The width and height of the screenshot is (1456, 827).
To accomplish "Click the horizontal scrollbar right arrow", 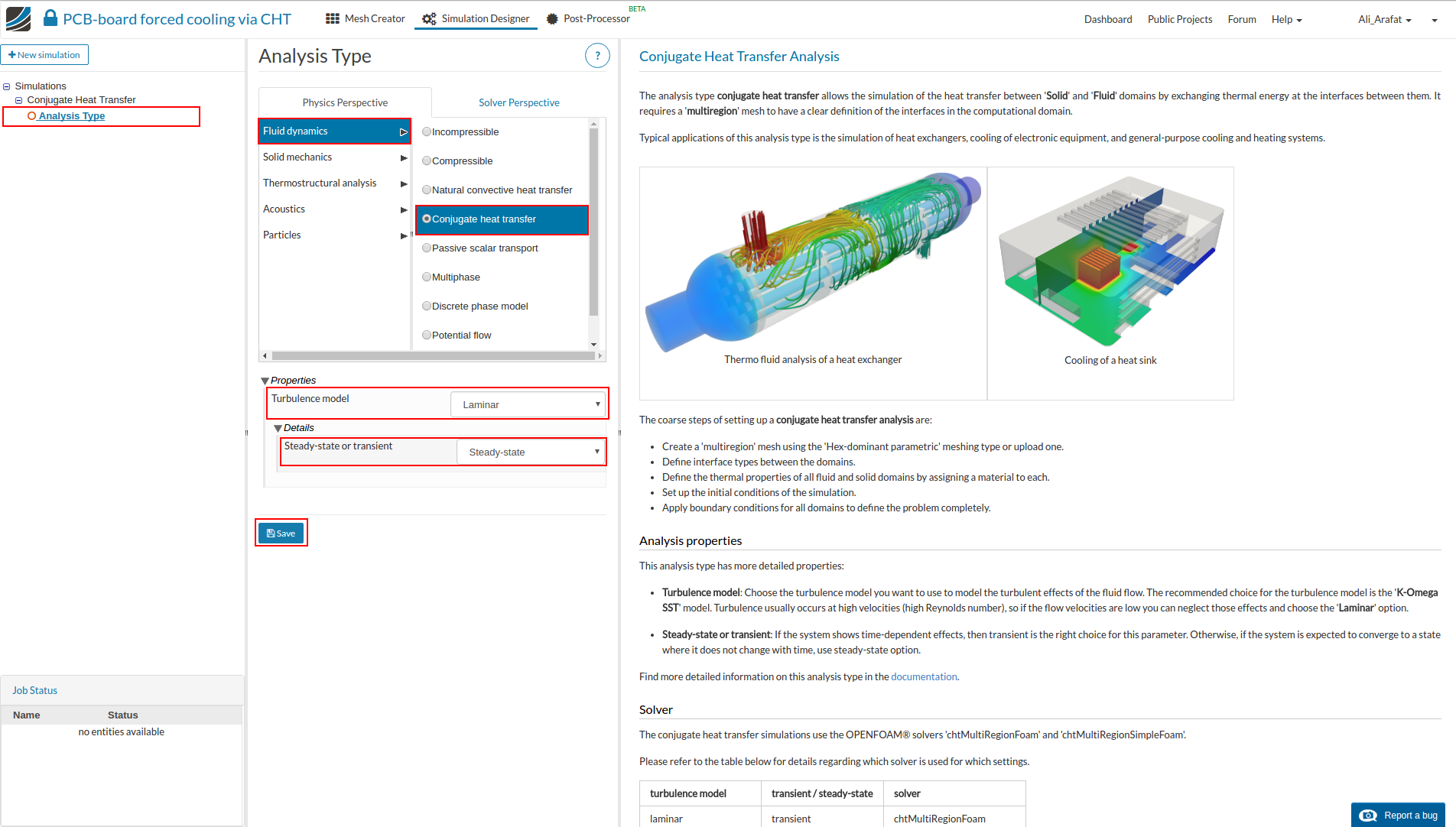I will point(600,355).
